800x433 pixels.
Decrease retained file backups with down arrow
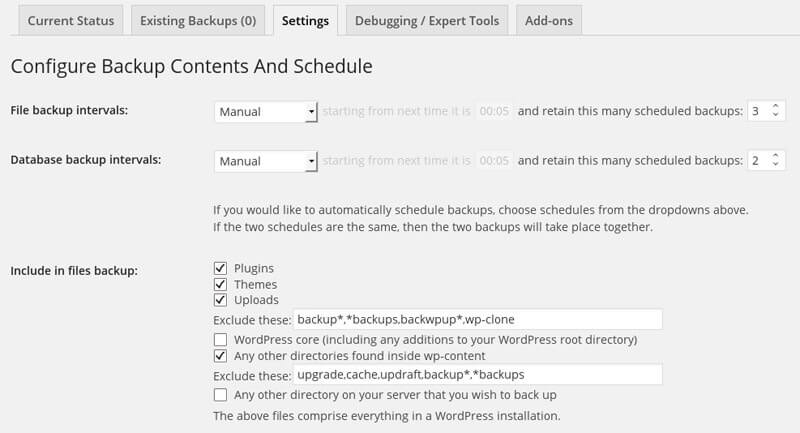[x=776, y=115]
